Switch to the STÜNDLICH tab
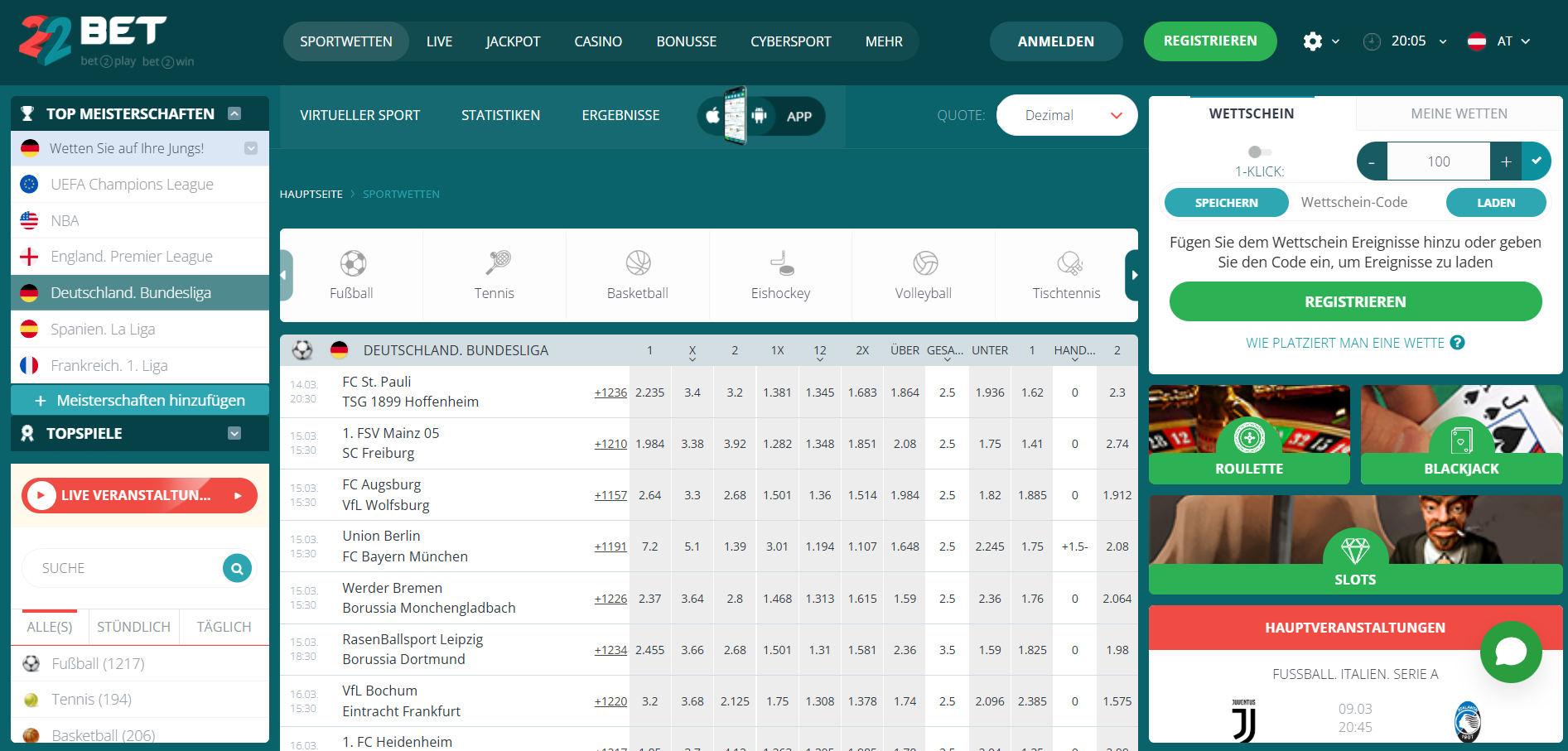1568x751 pixels. pyautogui.click(x=133, y=627)
